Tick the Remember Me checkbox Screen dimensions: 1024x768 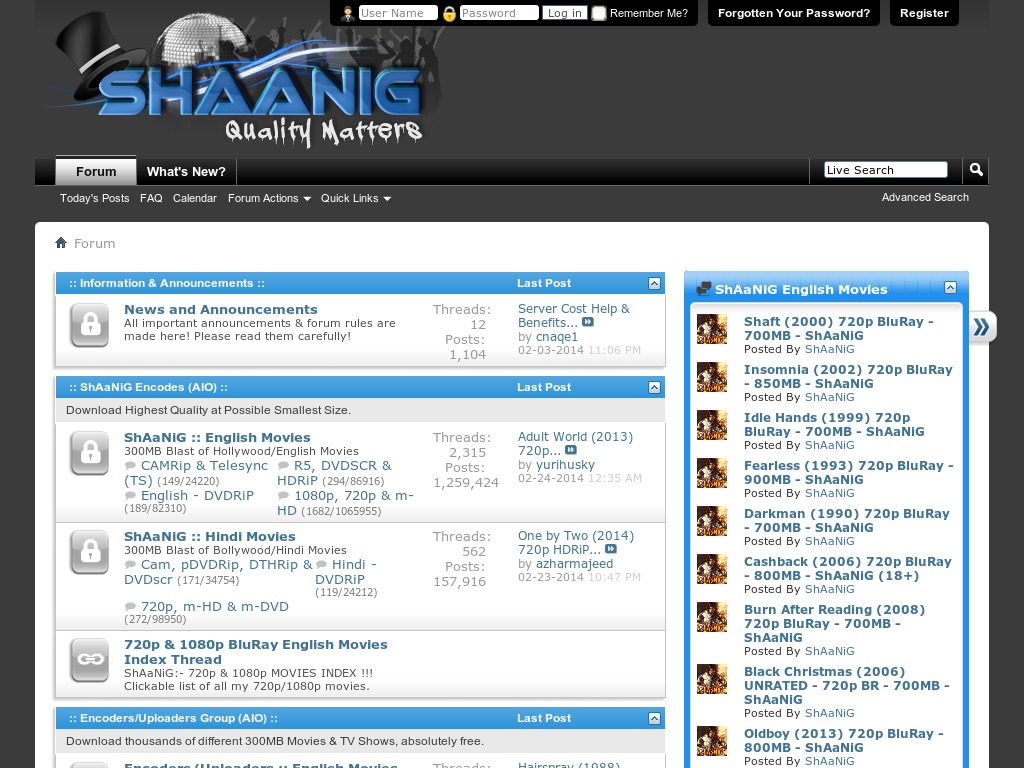coord(599,13)
